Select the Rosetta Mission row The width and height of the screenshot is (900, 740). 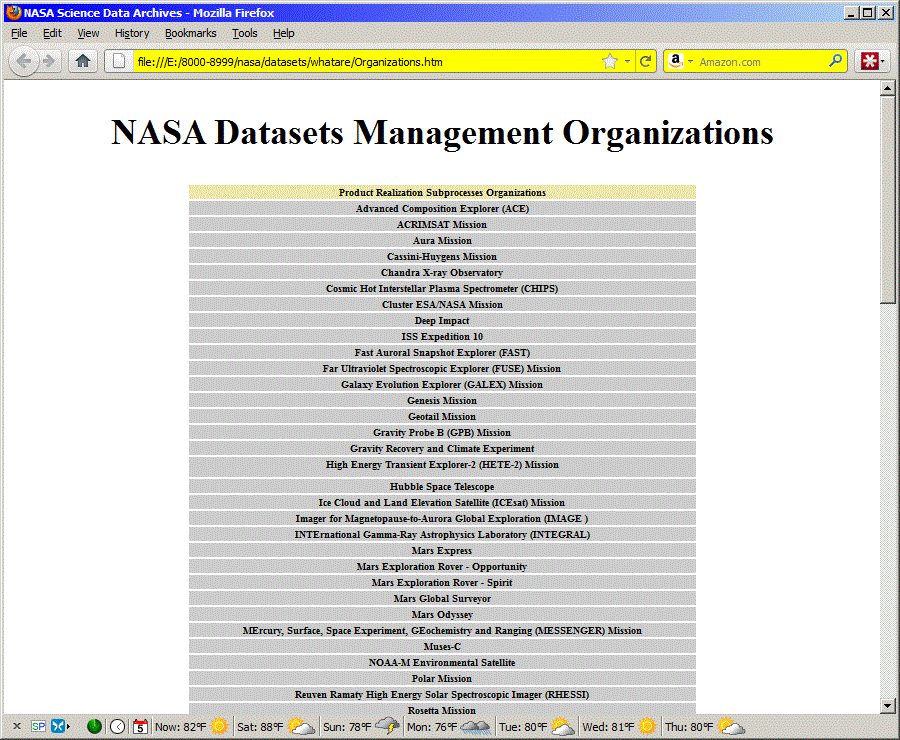[442, 710]
